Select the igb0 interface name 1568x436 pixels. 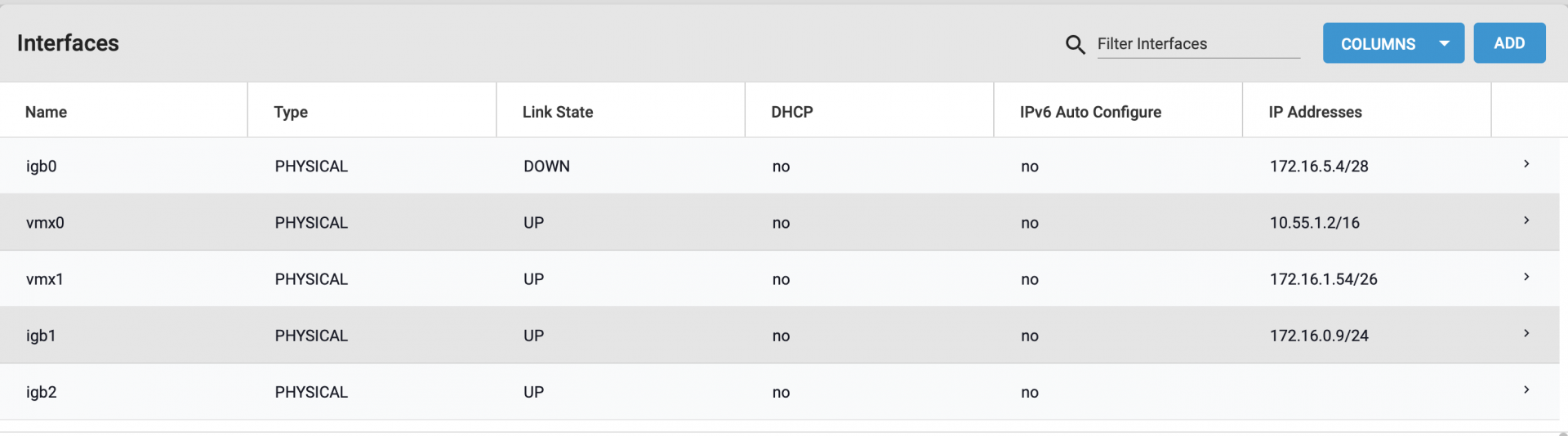pos(42,166)
